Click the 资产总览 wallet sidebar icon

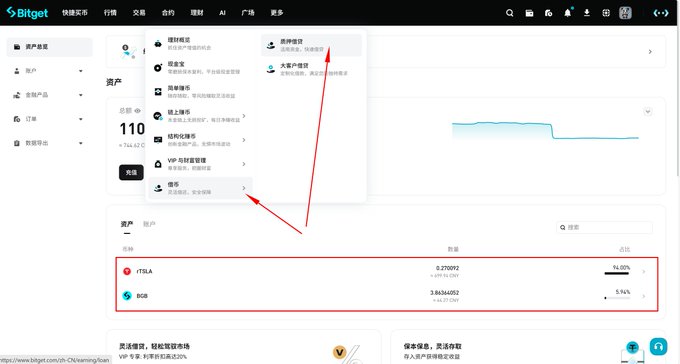17,47
